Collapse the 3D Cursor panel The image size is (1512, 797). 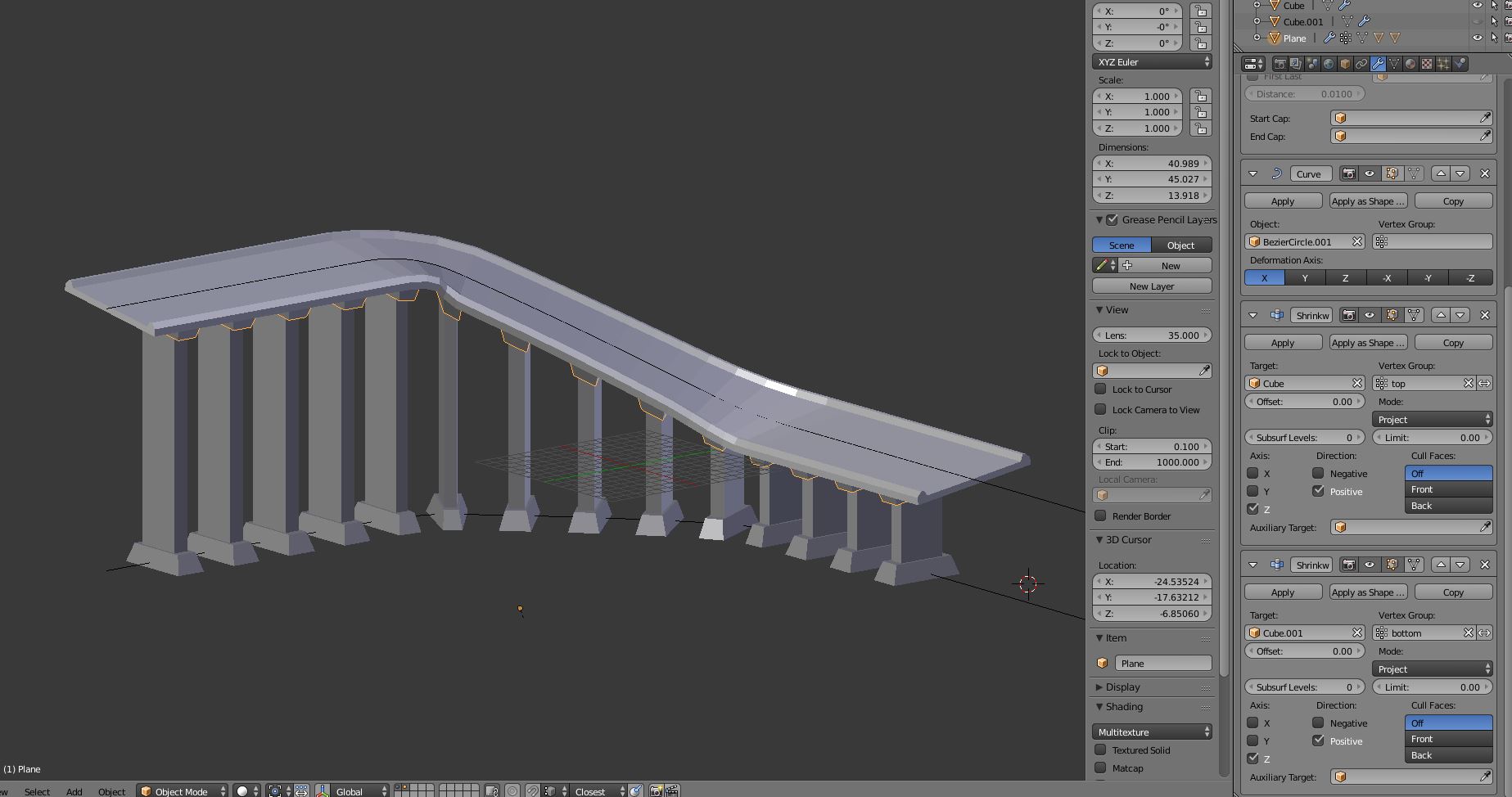(1100, 540)
